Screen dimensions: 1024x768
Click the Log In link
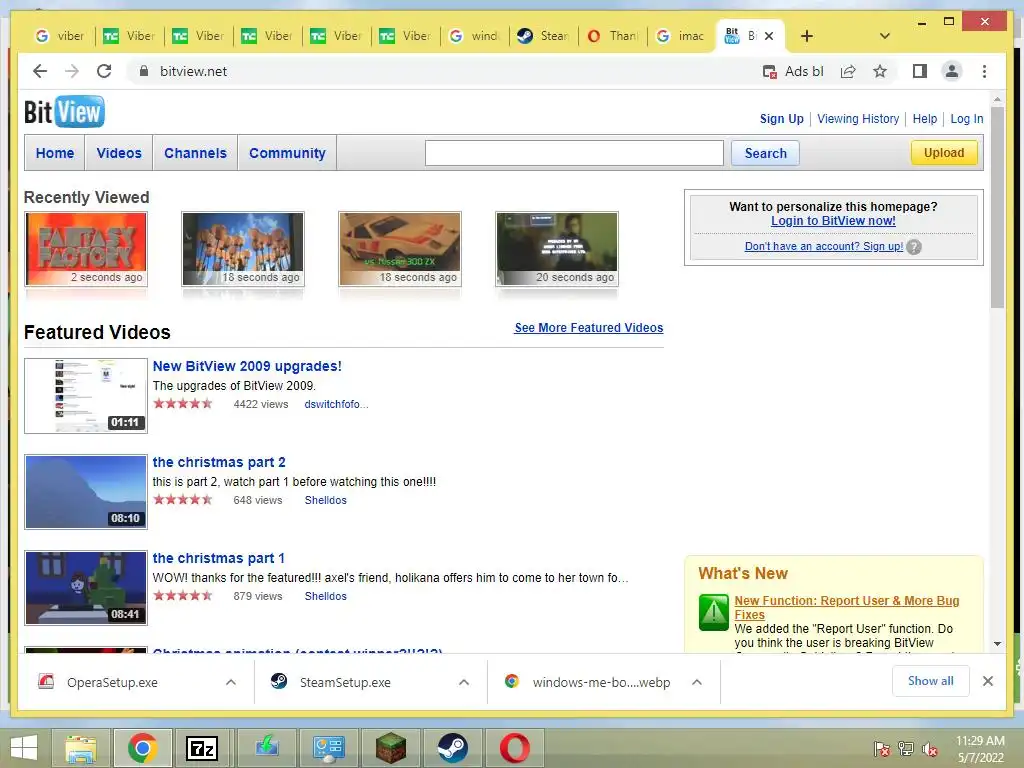pyautogui.click(x=967, y=119)
